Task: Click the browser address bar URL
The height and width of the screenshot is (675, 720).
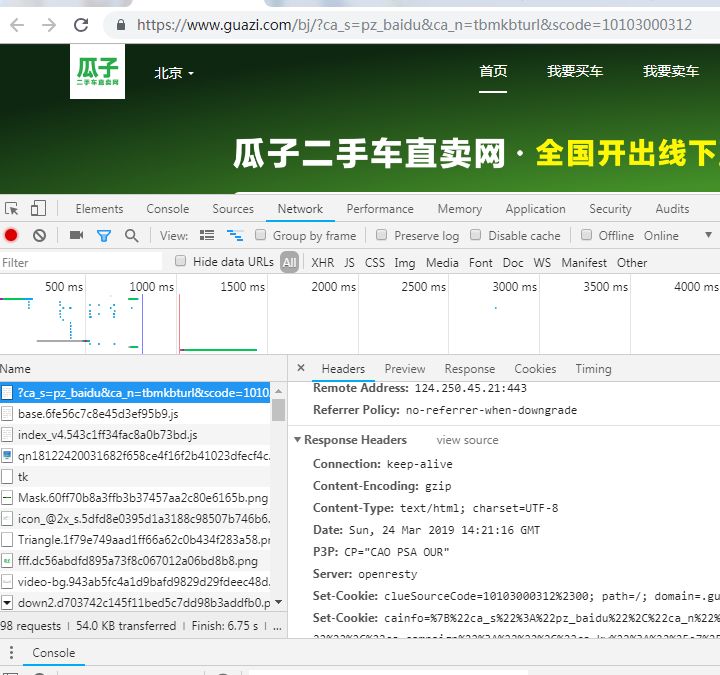Action: click(414, 24)
